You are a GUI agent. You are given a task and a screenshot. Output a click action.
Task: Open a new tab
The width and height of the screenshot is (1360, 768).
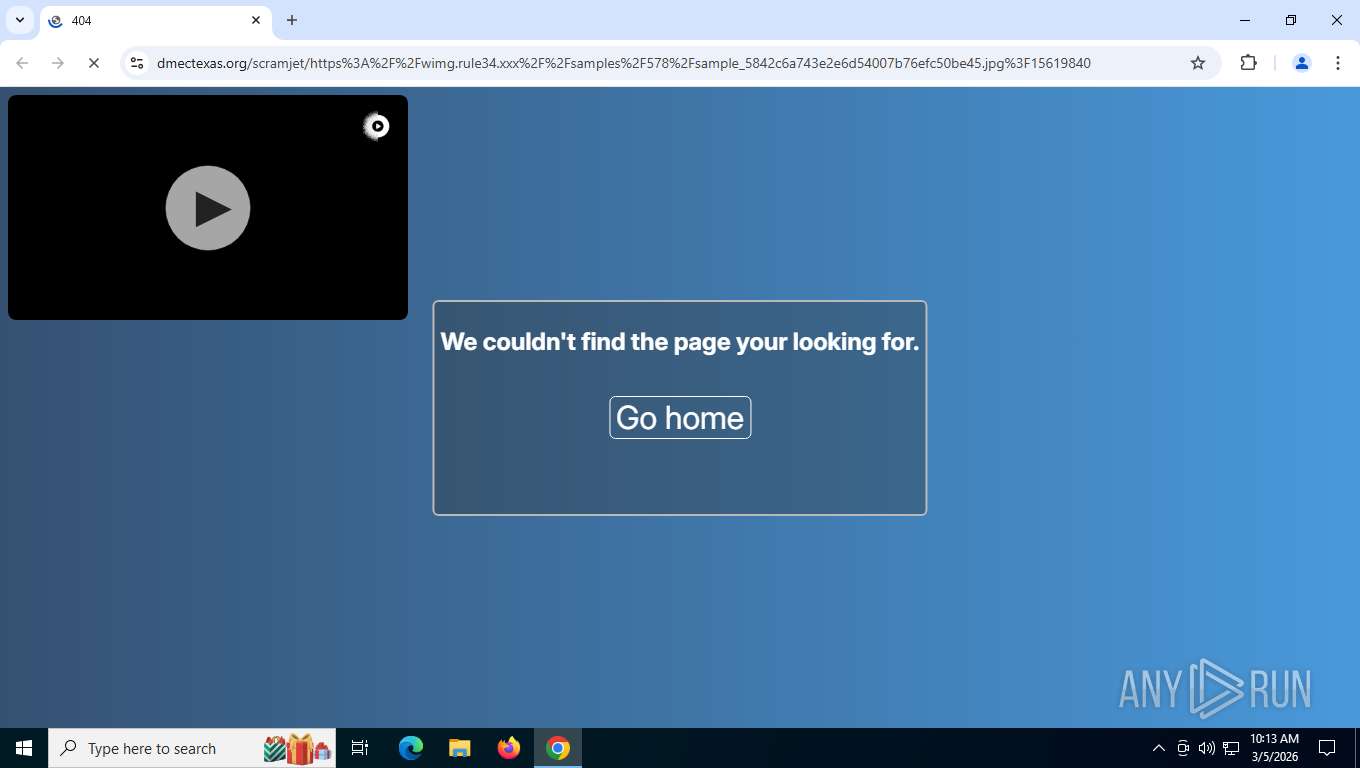click(x=292, y=20)
